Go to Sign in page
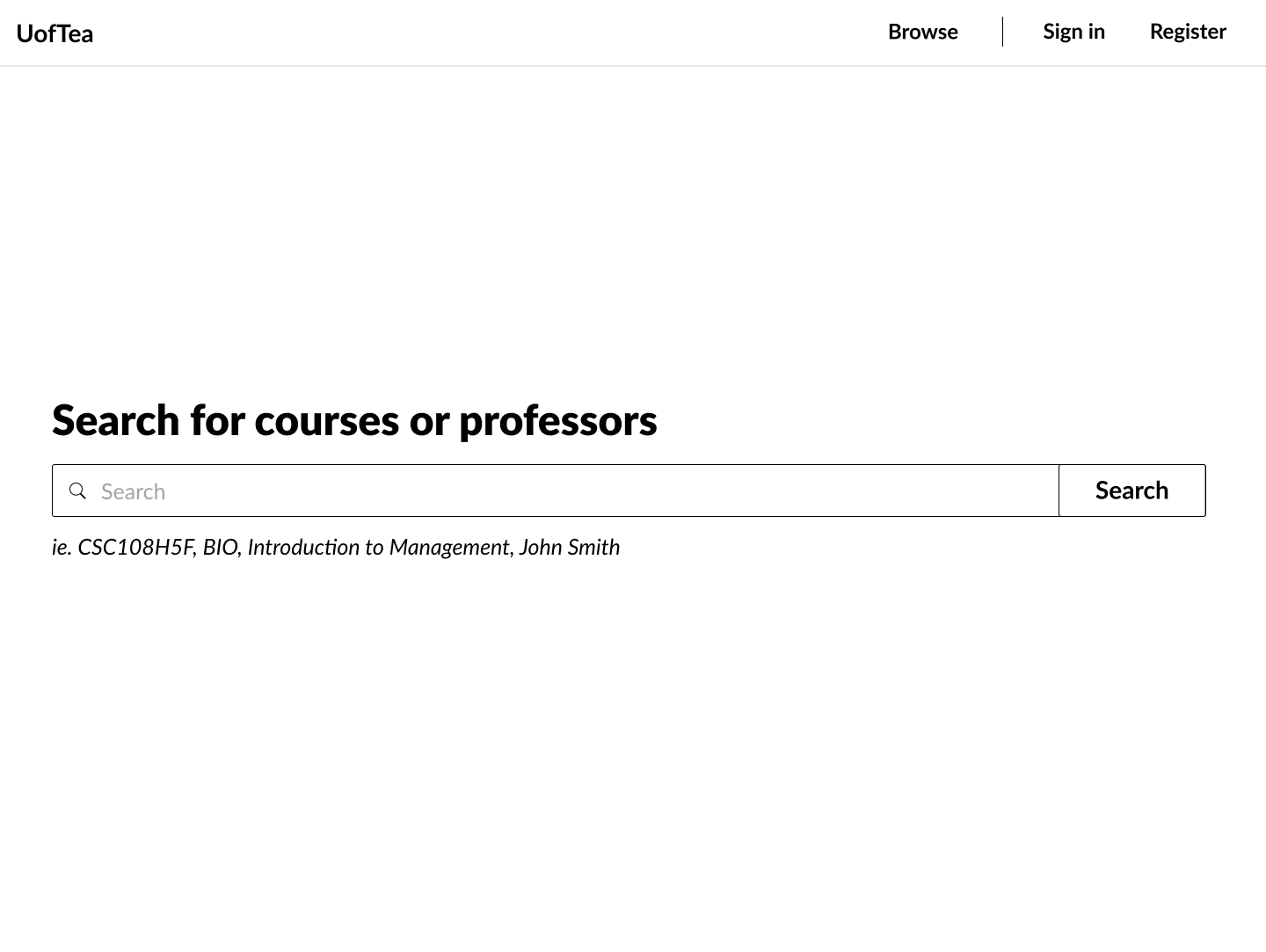Image resolution: width=1266 pixels, height=952 pixels. coord(1073,32)
